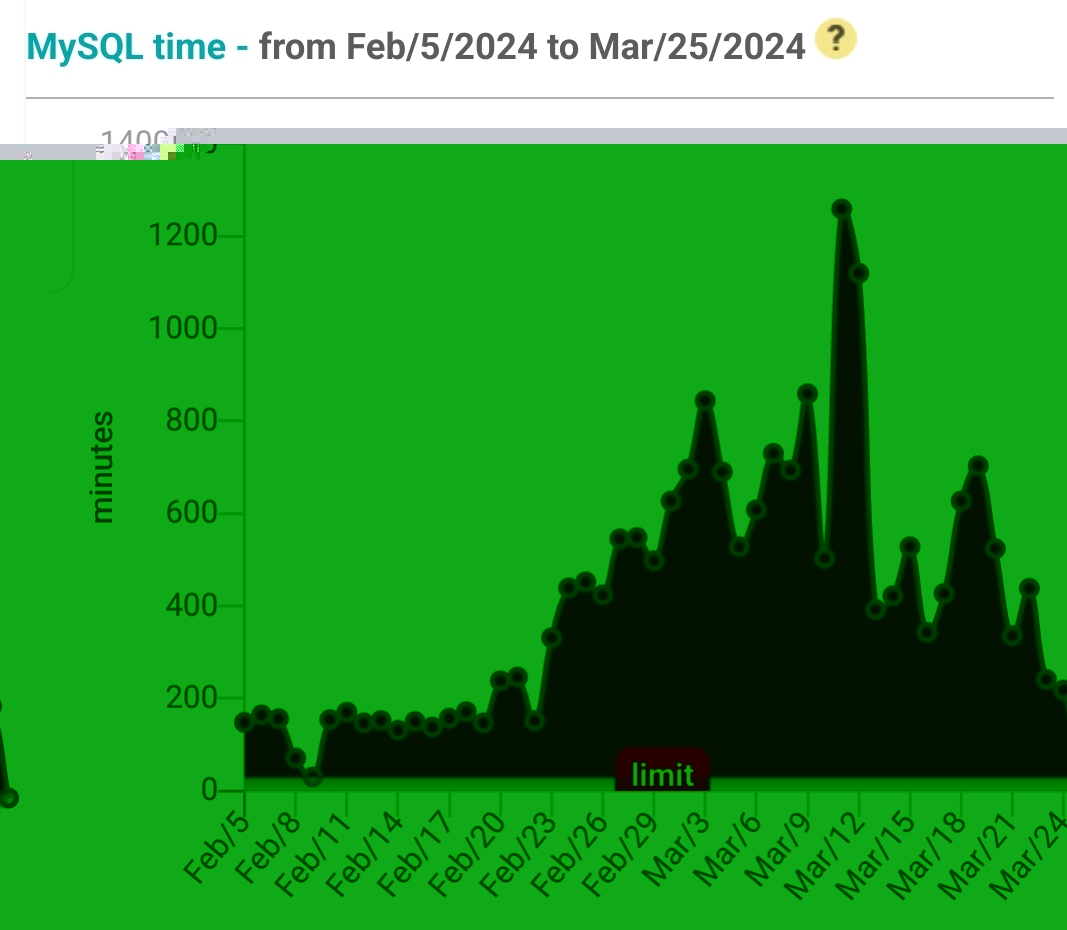Click the first data point at Feb/5
The width and height of the screenshot is (1067, 930).
click(x=244, y=723)
